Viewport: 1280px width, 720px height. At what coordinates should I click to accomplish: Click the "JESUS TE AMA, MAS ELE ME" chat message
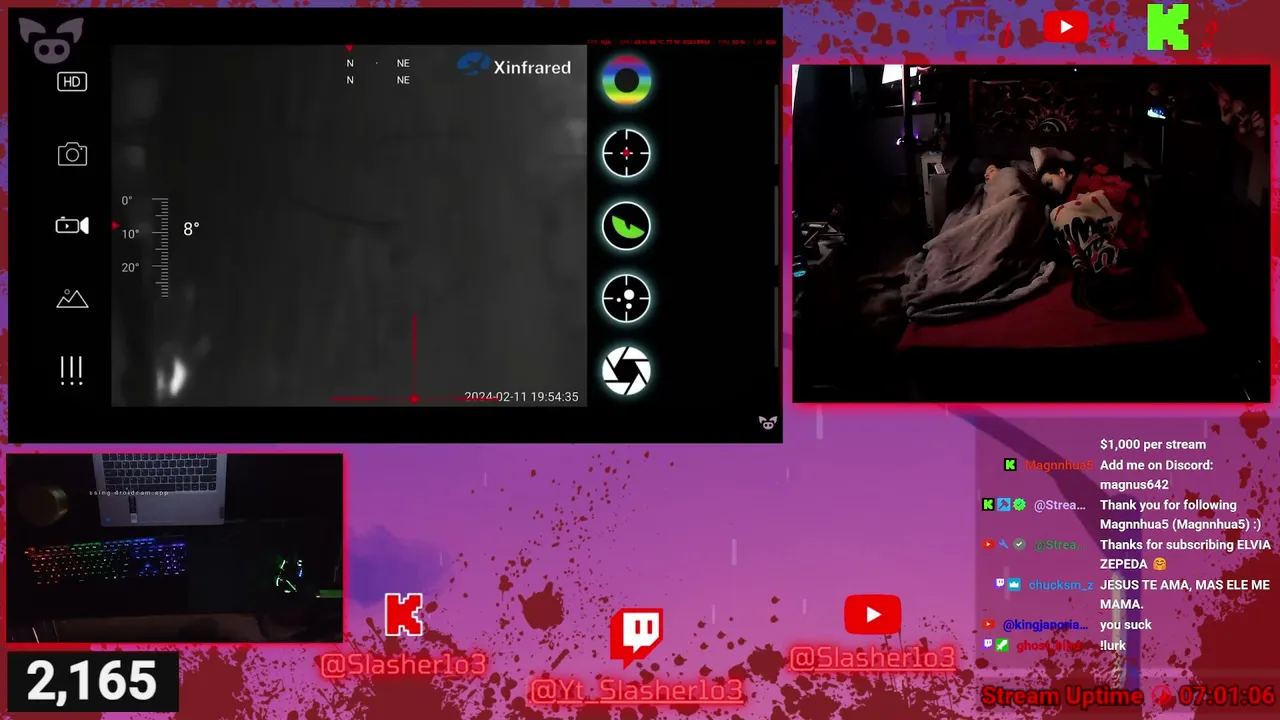tap(1185, 585)
